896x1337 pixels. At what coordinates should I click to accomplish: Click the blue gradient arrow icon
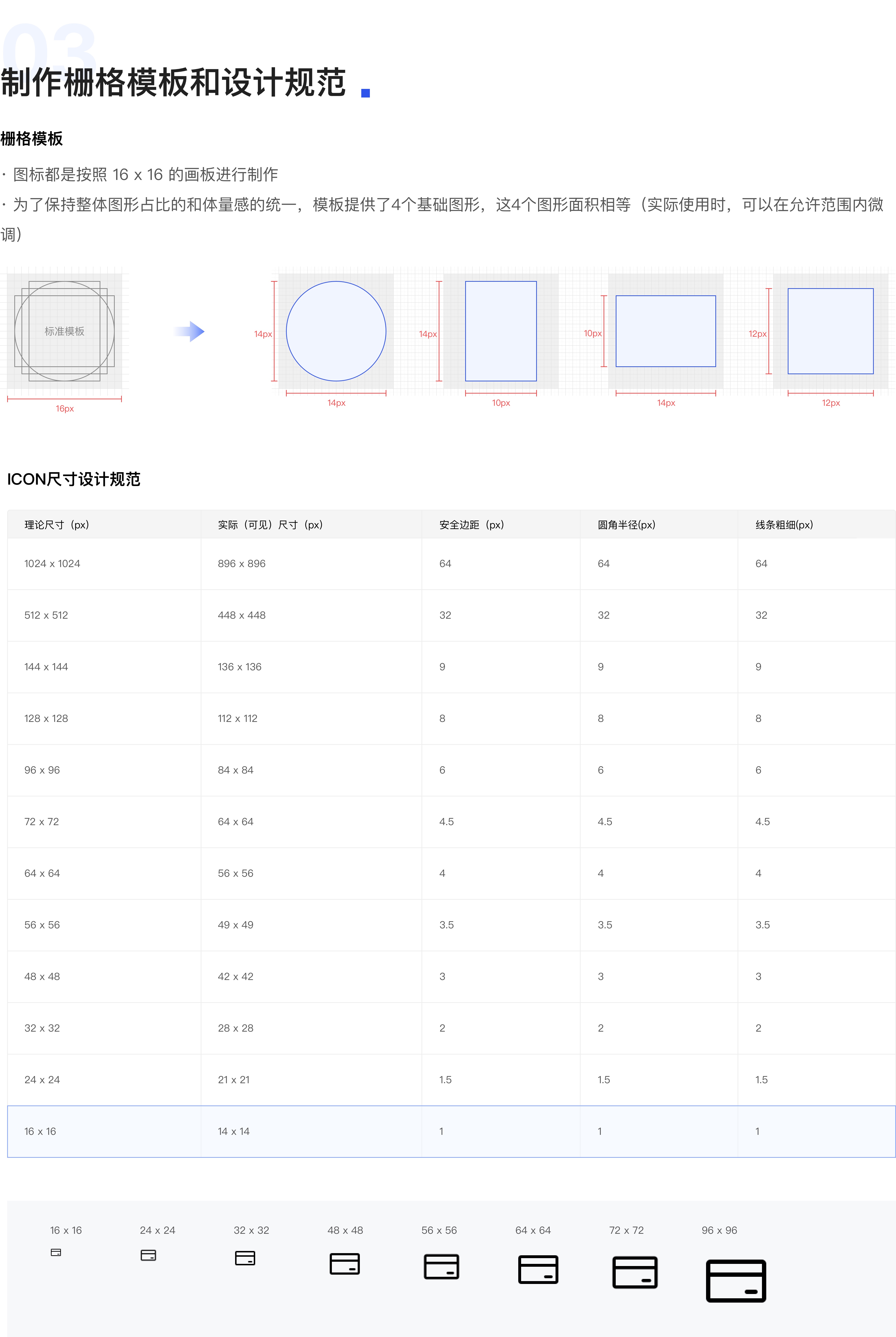(x=190, y=331)
